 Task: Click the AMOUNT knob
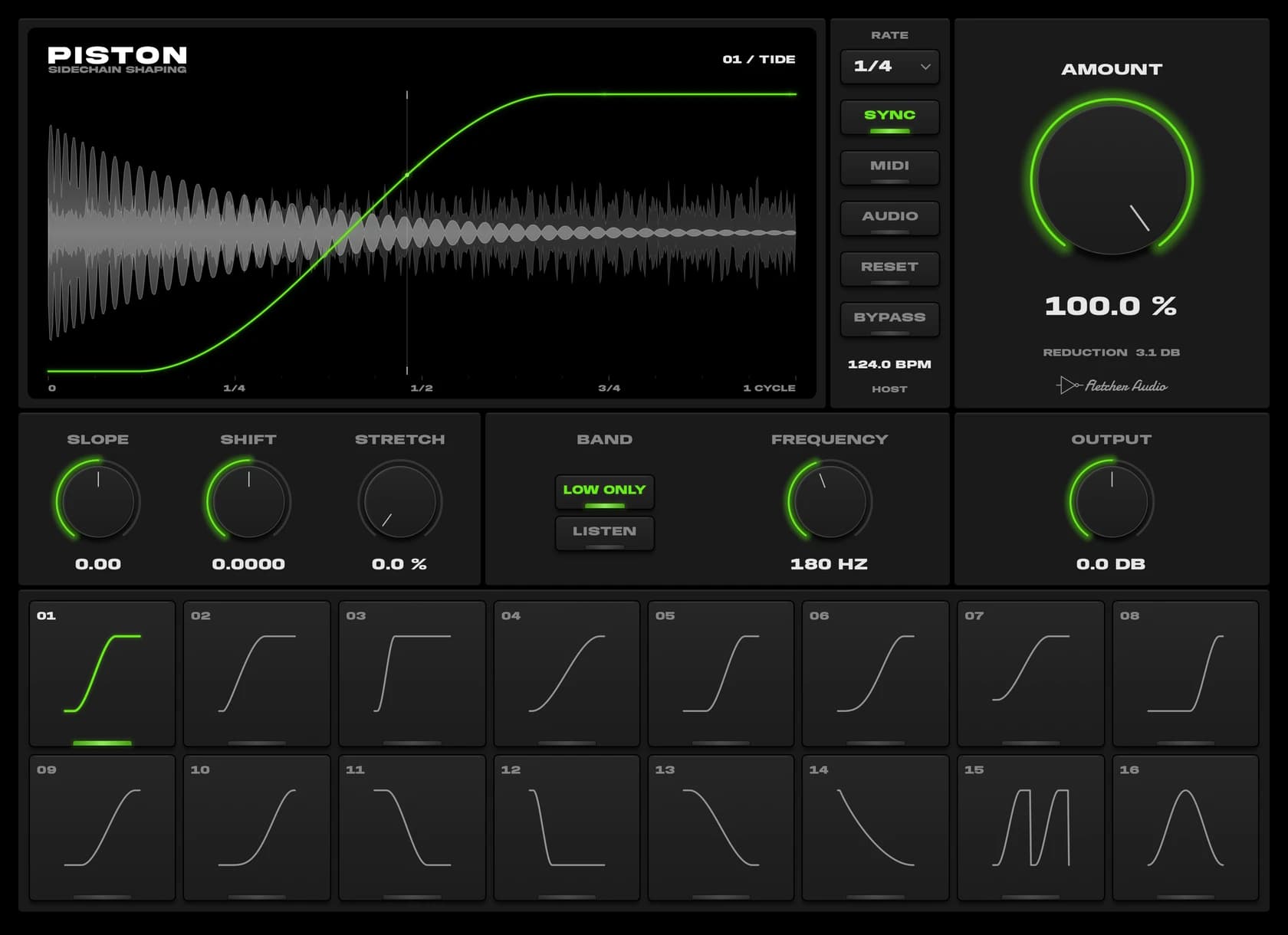[1112, 180]
